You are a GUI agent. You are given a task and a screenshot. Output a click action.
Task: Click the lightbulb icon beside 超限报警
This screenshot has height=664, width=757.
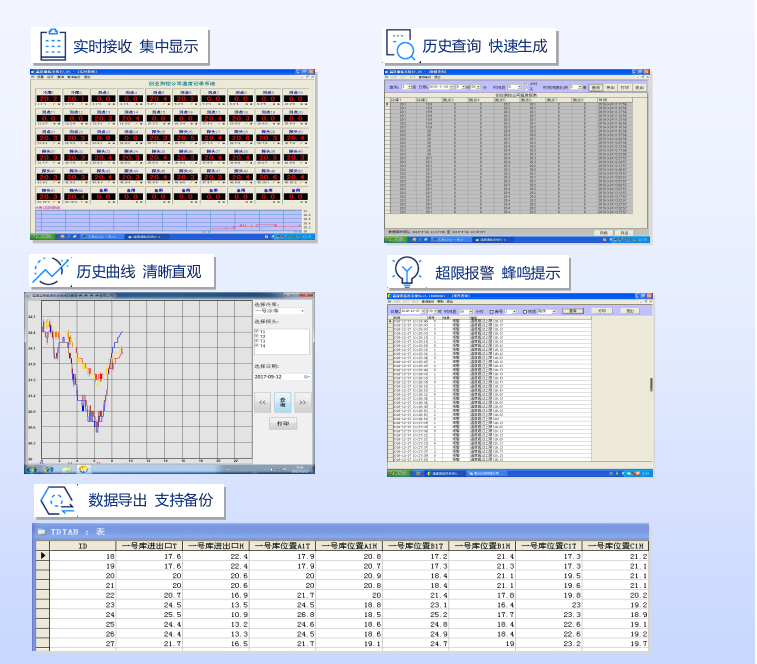coord(406,272)
